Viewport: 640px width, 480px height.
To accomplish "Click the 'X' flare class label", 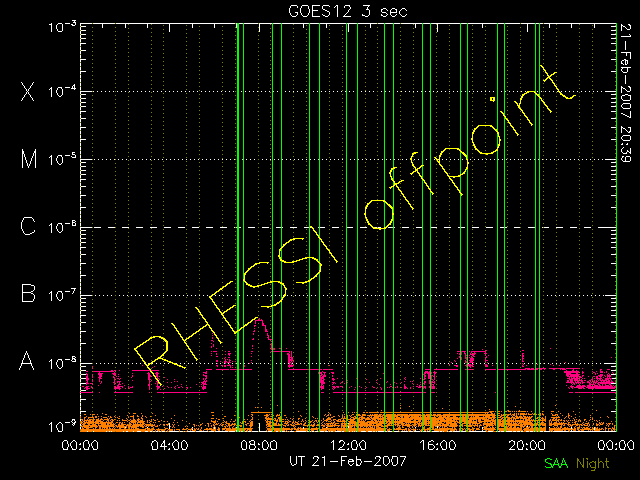I will coord(27,91).
